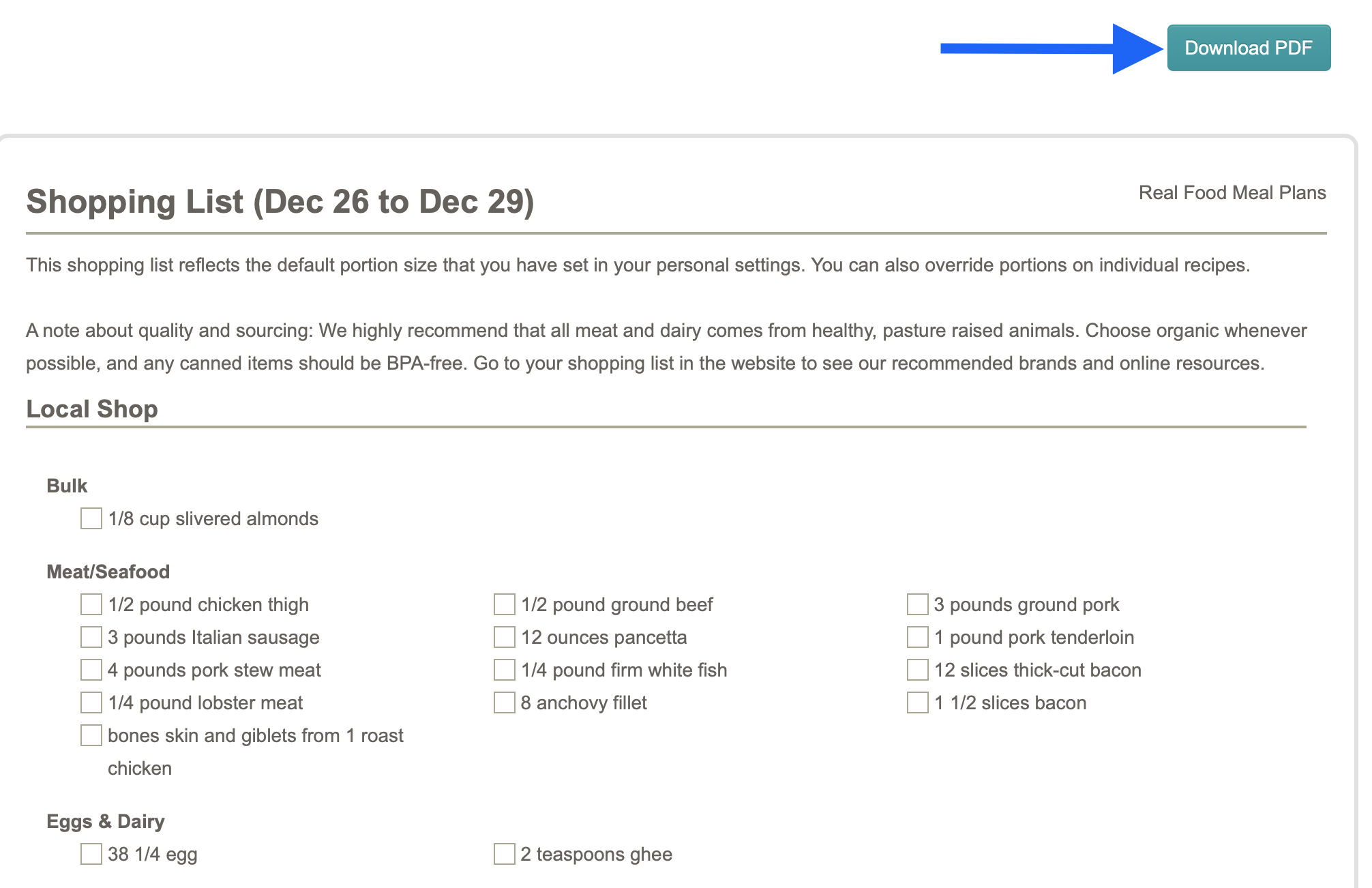Image resolution: width=1372 pixels, height=888 pixels.
Task: Click the Shopping List title heading
Action: 280,202
